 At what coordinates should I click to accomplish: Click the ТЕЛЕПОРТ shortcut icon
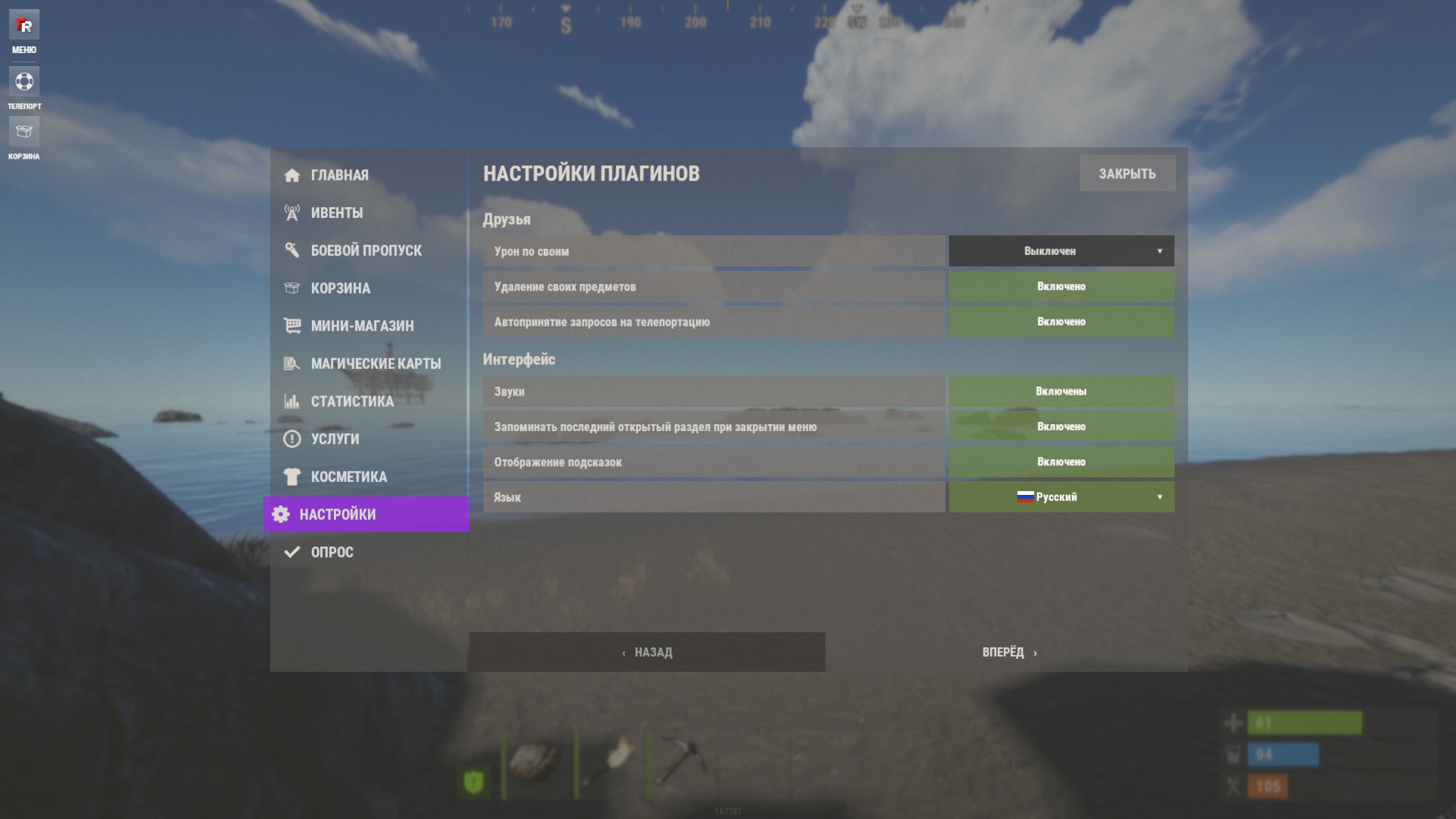coord(24,81)
